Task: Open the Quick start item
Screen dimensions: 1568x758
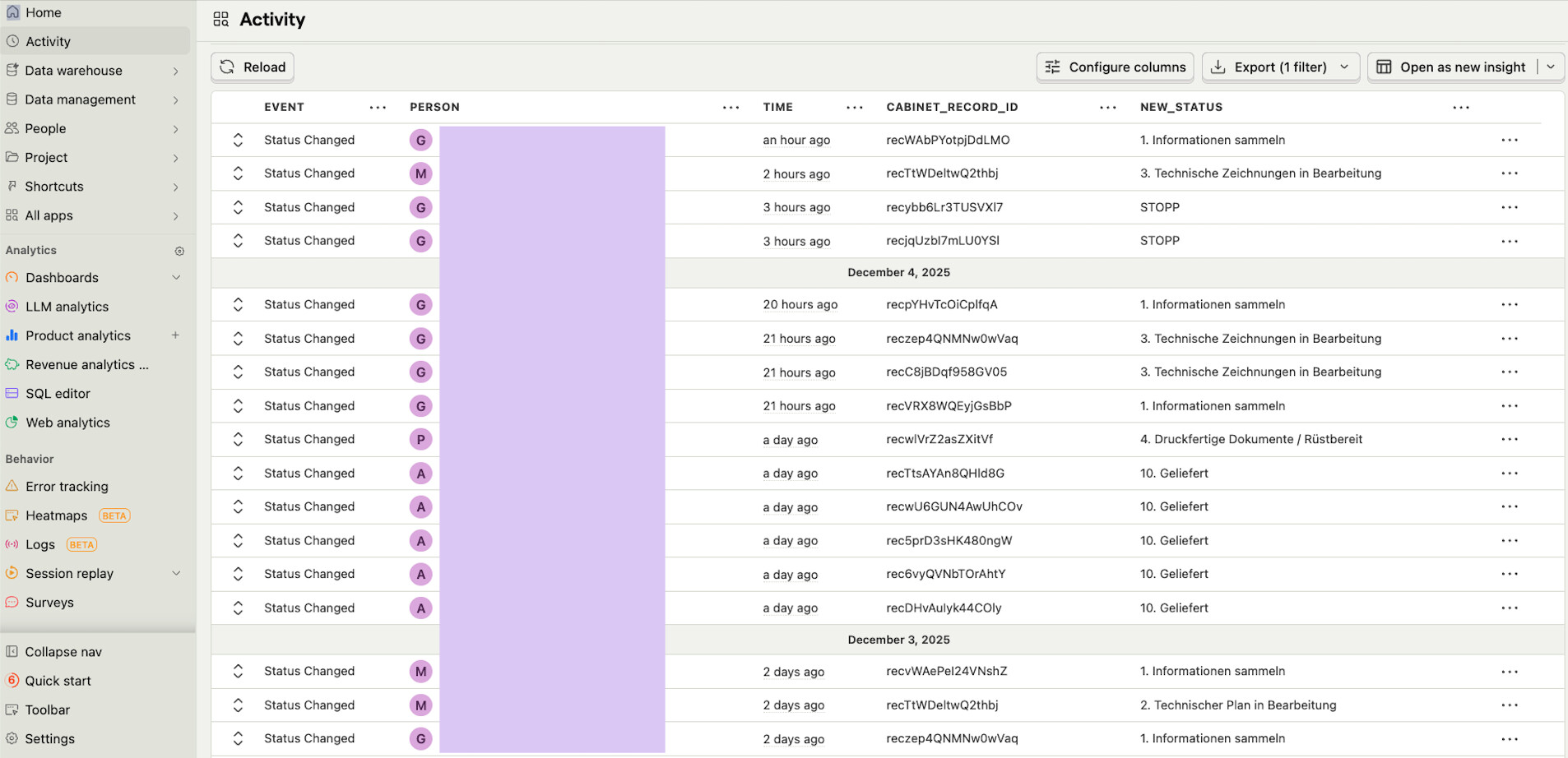Action: (x=58, y=681)
